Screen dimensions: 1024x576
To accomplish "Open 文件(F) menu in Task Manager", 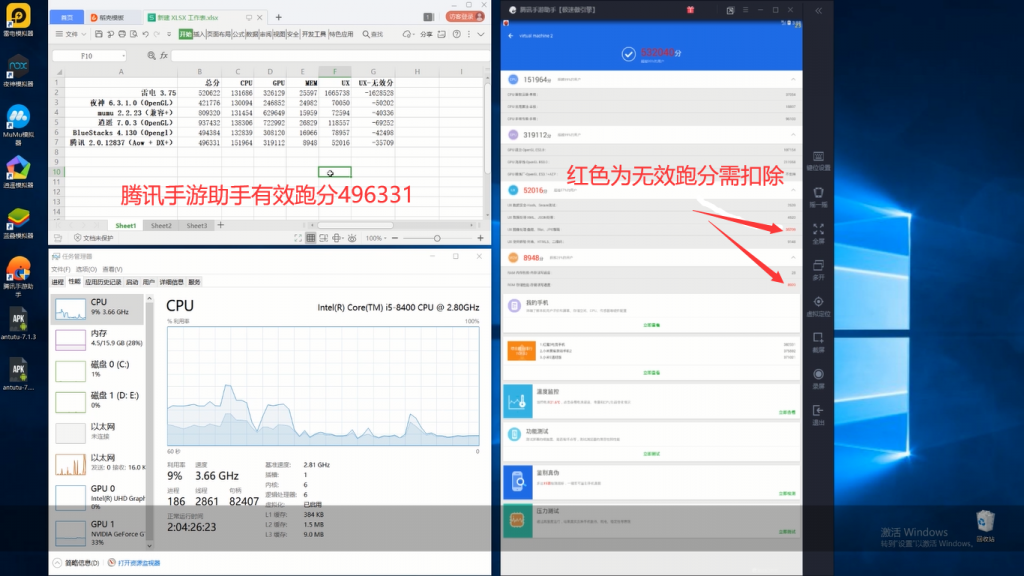I will pyautogui.click(x=61, y=269).
